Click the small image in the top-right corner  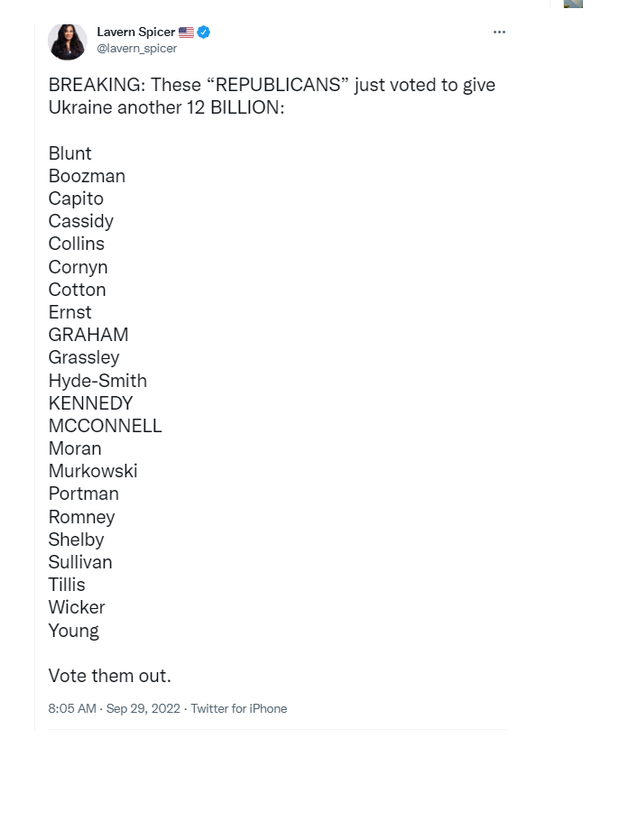(573, 3)
